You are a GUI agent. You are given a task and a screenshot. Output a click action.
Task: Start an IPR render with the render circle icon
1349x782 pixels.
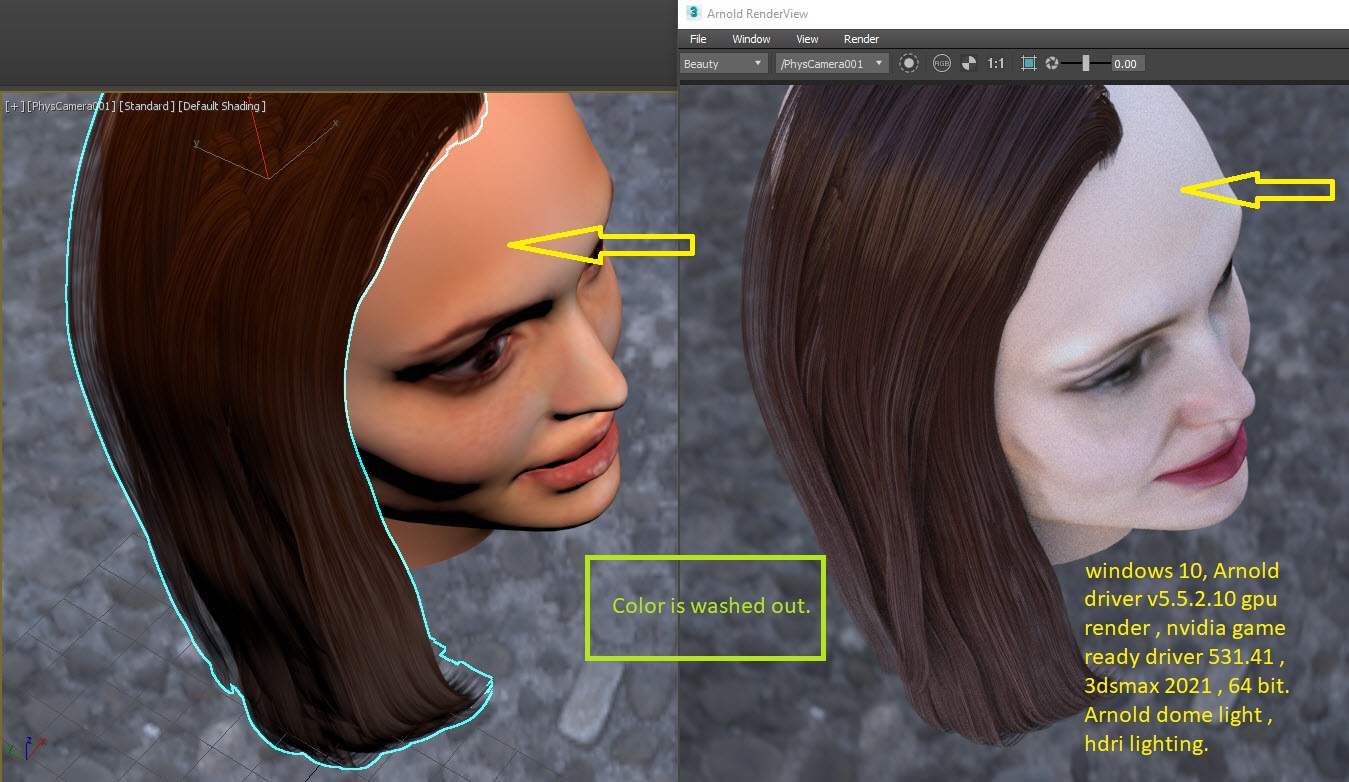pos(908,63)
